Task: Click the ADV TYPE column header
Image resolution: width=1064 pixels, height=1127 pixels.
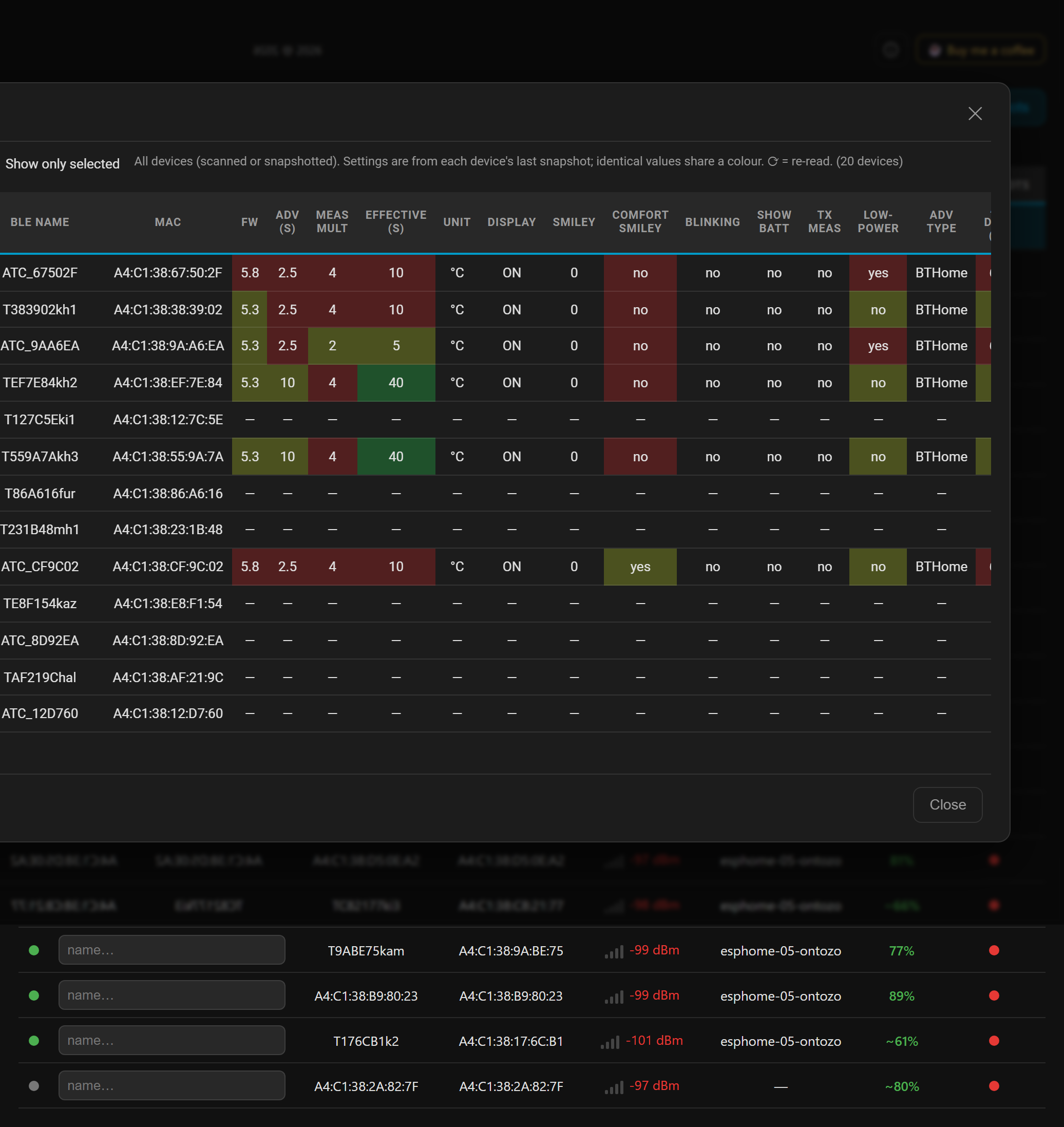Action: click(941, 222)
